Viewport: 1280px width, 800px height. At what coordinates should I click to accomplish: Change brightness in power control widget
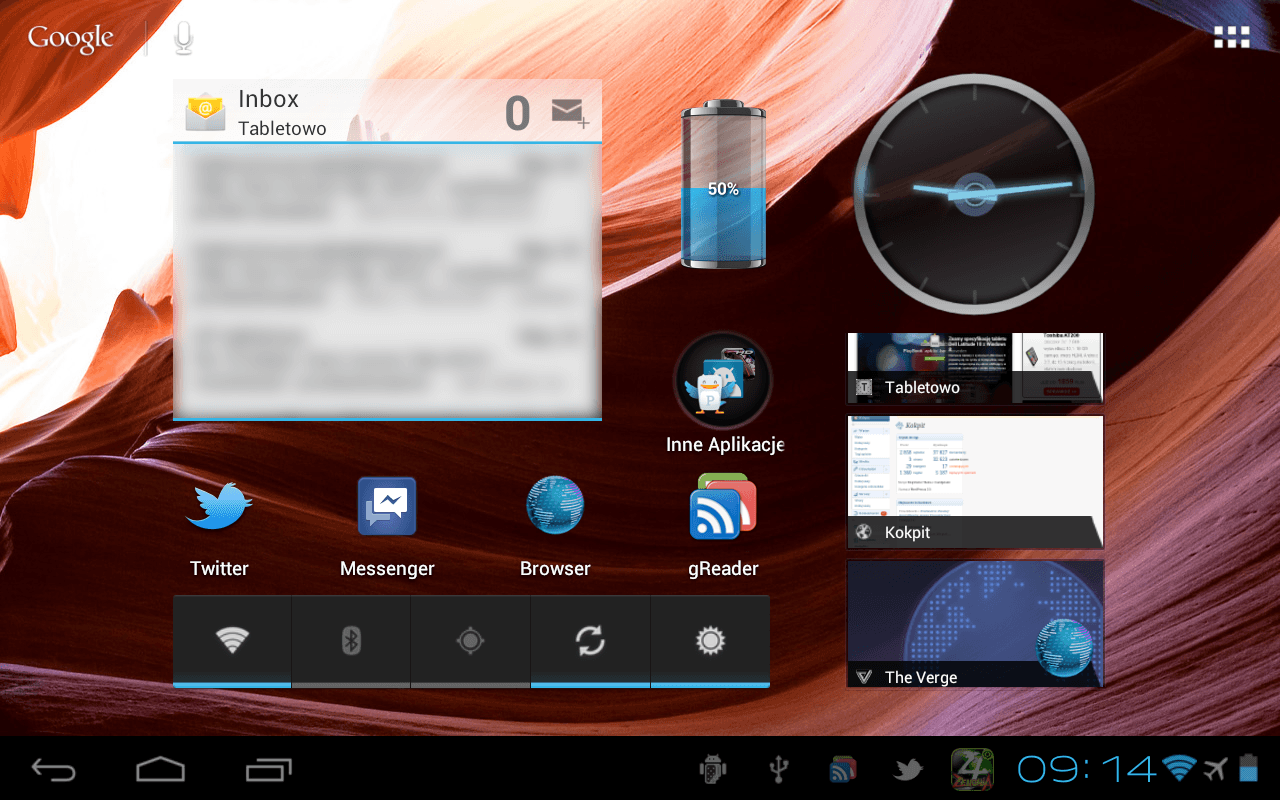coord(710,640)
